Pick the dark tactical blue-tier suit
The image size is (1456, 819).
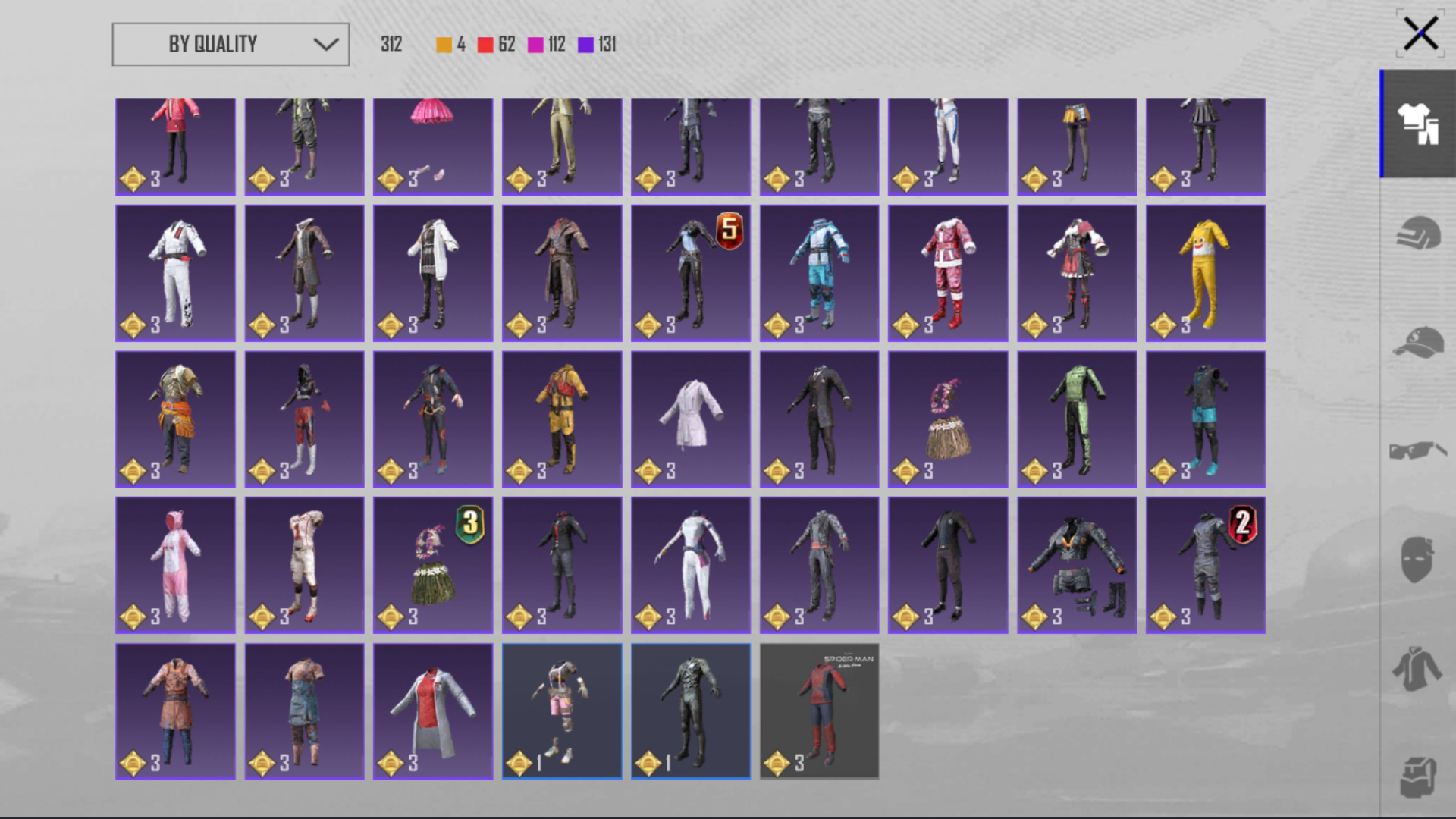[691, 711]
